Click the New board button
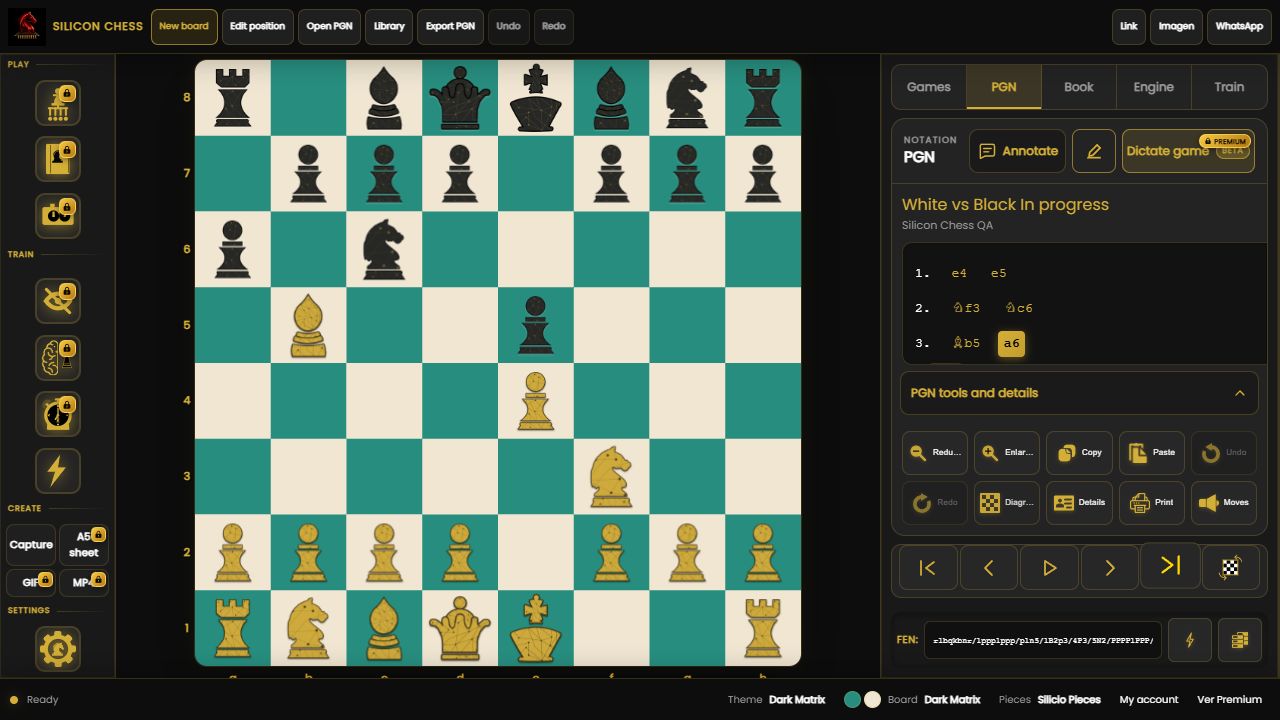This screenshot has width=1280, height=720. click(184, 27)
